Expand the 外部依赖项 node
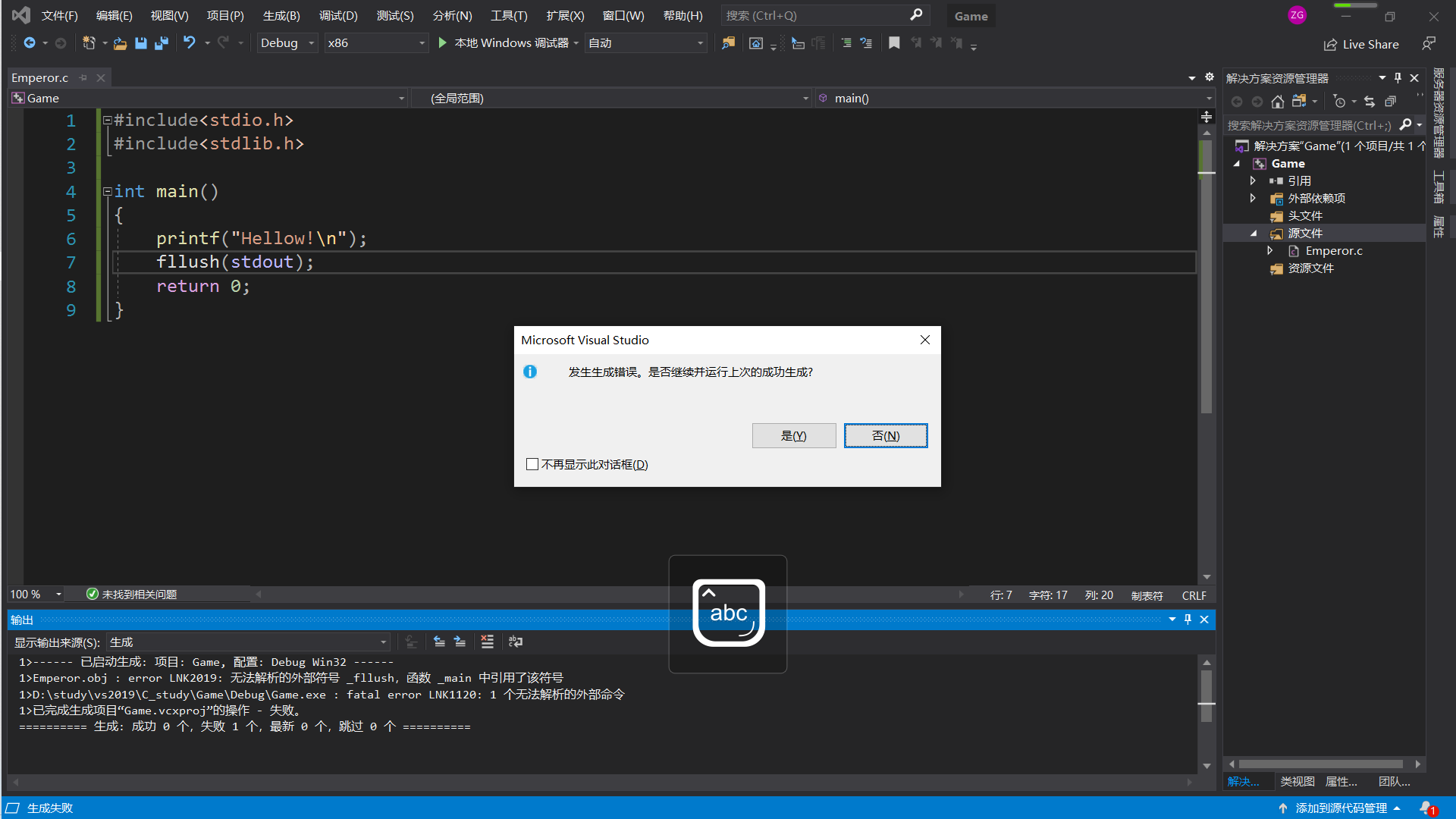 tap(1253, 198)
